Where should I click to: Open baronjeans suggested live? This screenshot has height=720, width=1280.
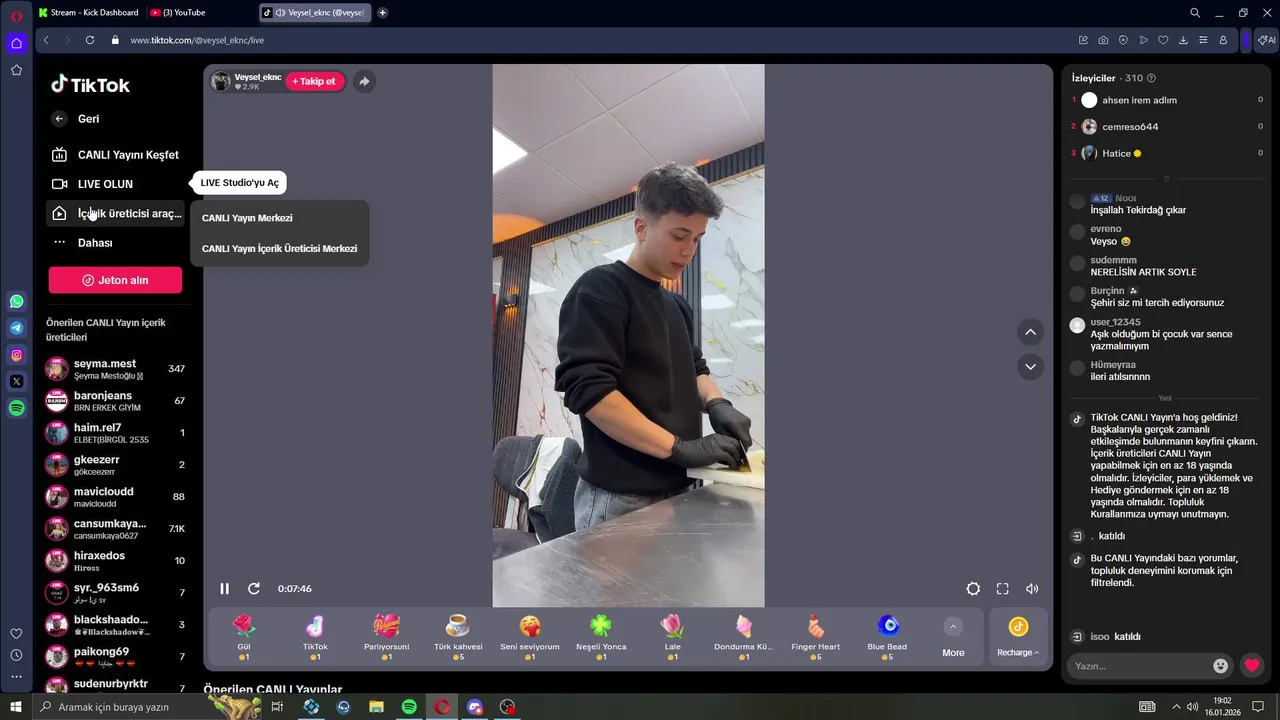coord(115,401)
